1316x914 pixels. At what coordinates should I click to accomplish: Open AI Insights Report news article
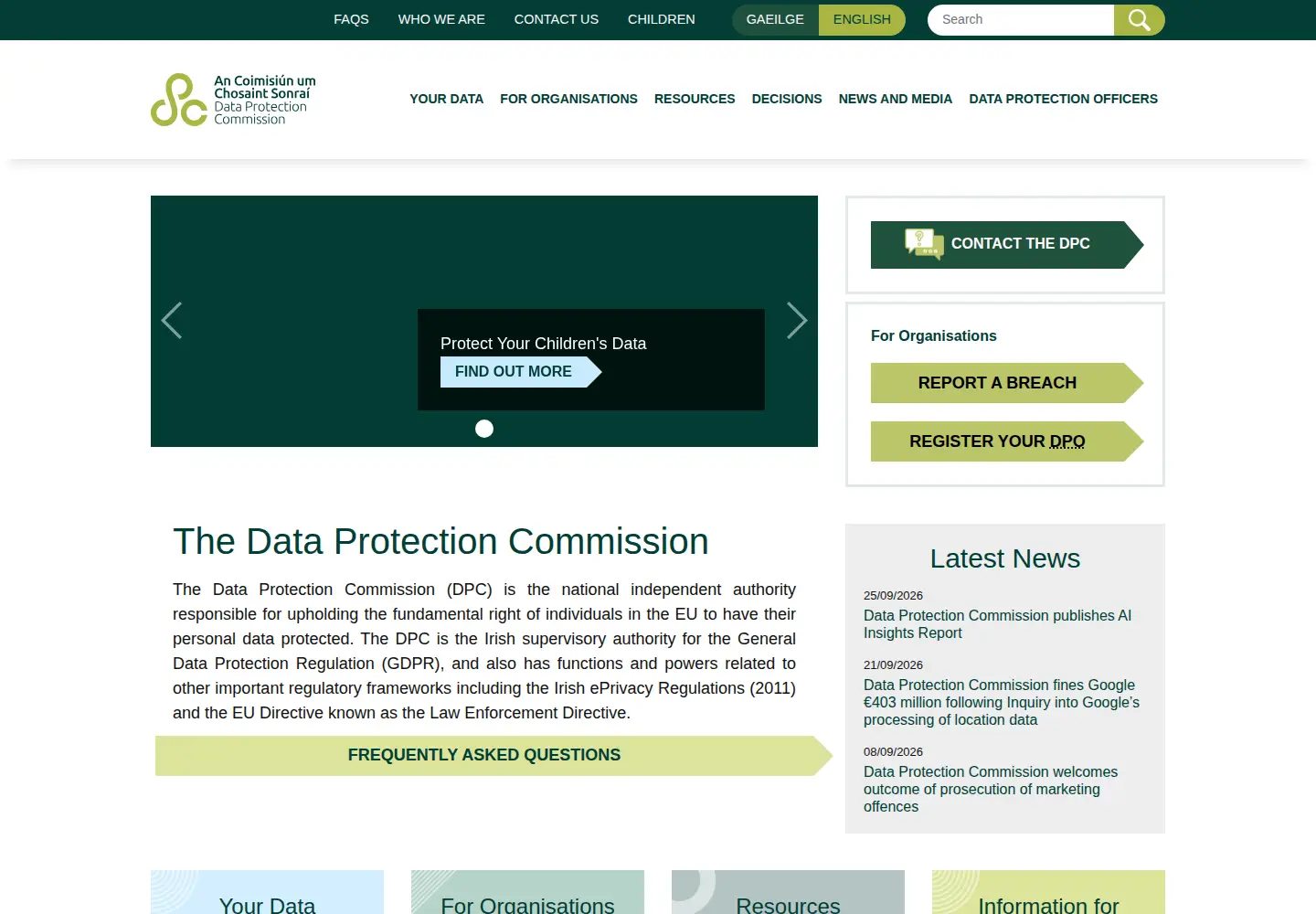point(997,624)
